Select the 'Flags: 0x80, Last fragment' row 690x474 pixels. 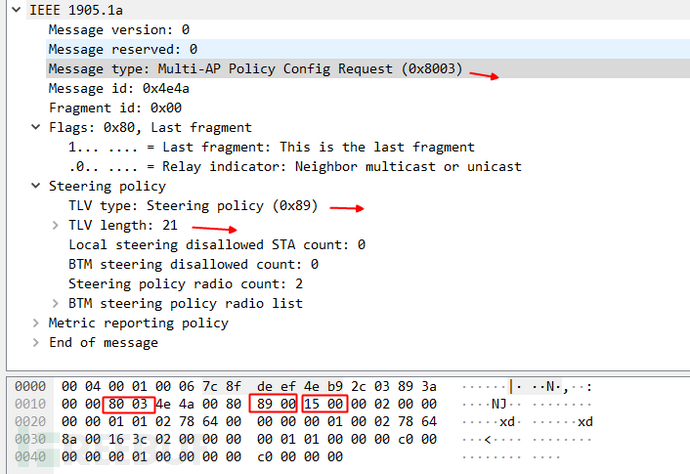tap(150, 127)
